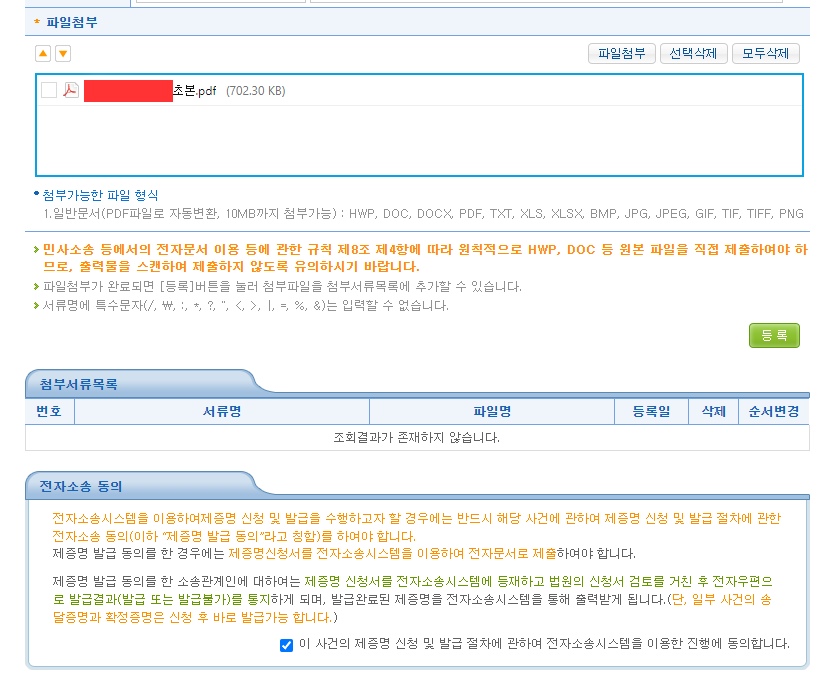Click the 파일명 column header
822x690 pixels.
(491, 411)
